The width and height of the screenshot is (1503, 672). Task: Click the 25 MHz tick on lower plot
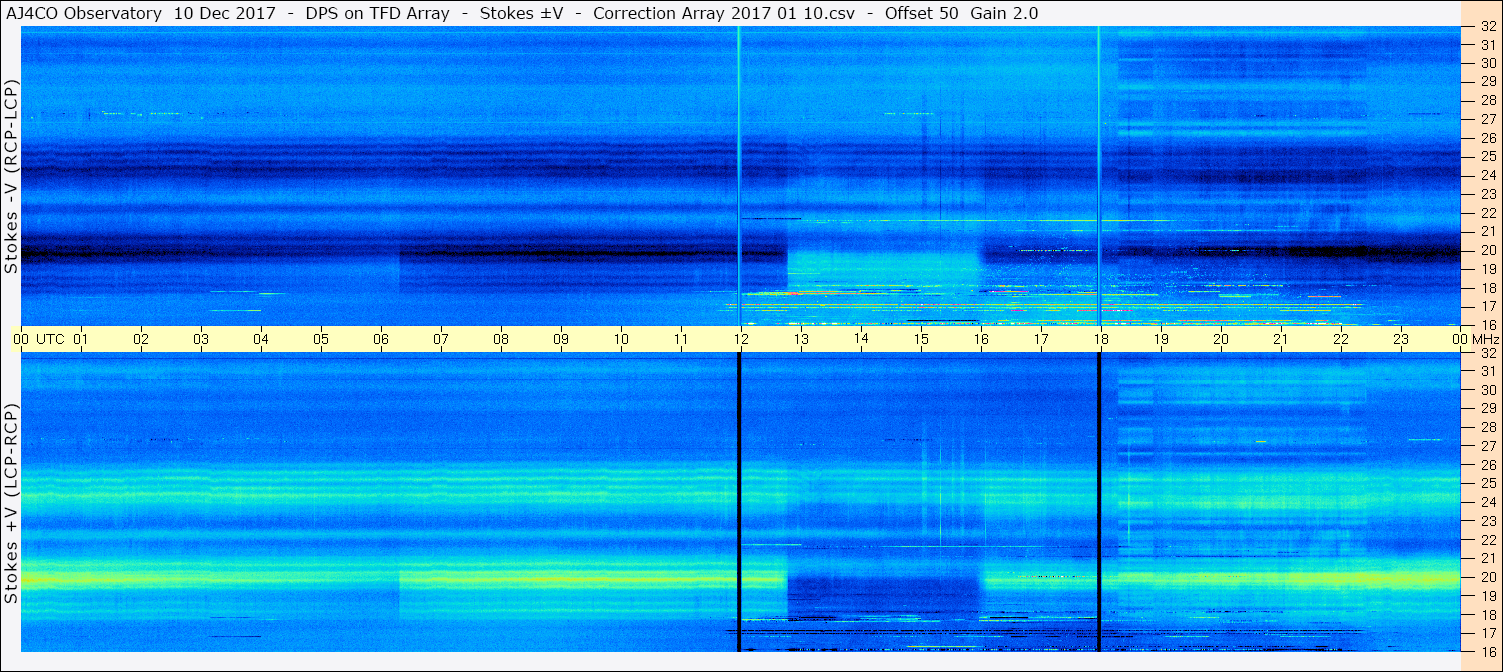tap(1487, 484)
